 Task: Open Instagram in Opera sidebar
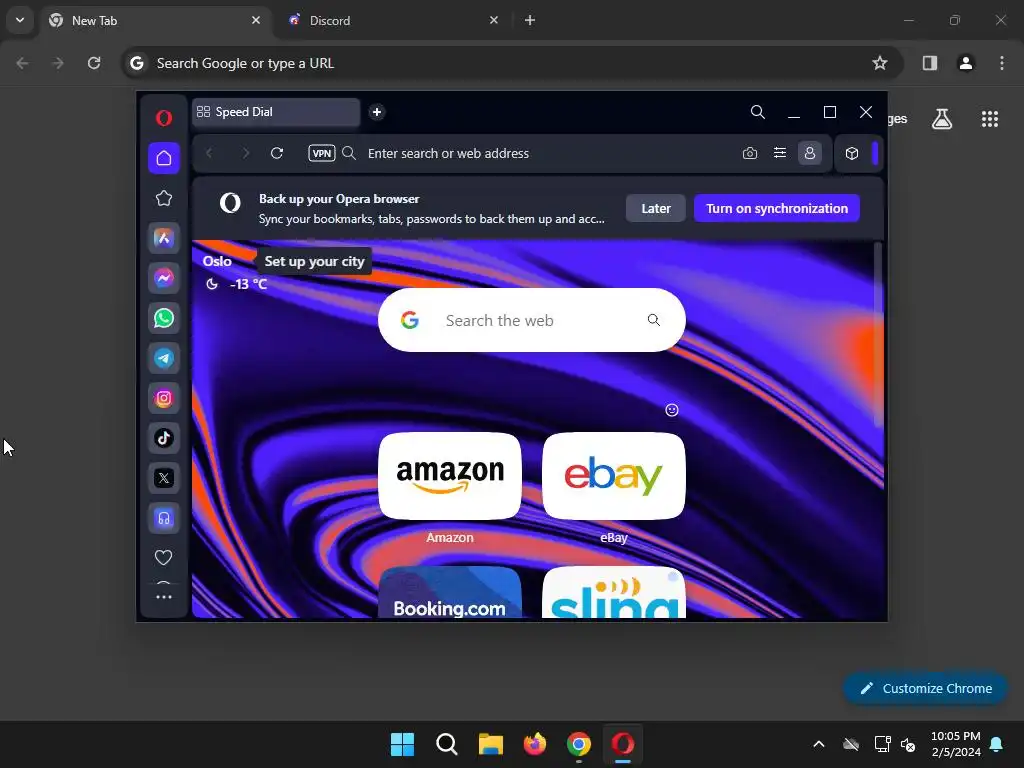point(164,398)
